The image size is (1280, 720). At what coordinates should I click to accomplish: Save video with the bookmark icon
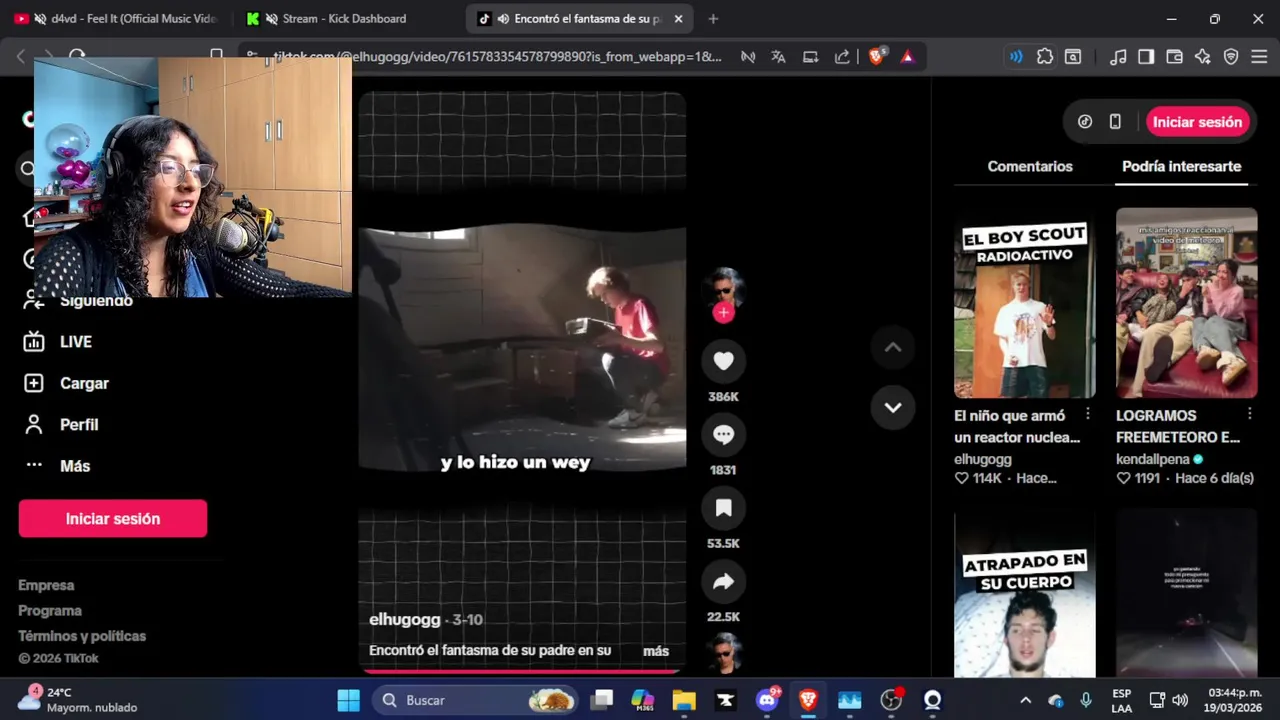(723, 508)
